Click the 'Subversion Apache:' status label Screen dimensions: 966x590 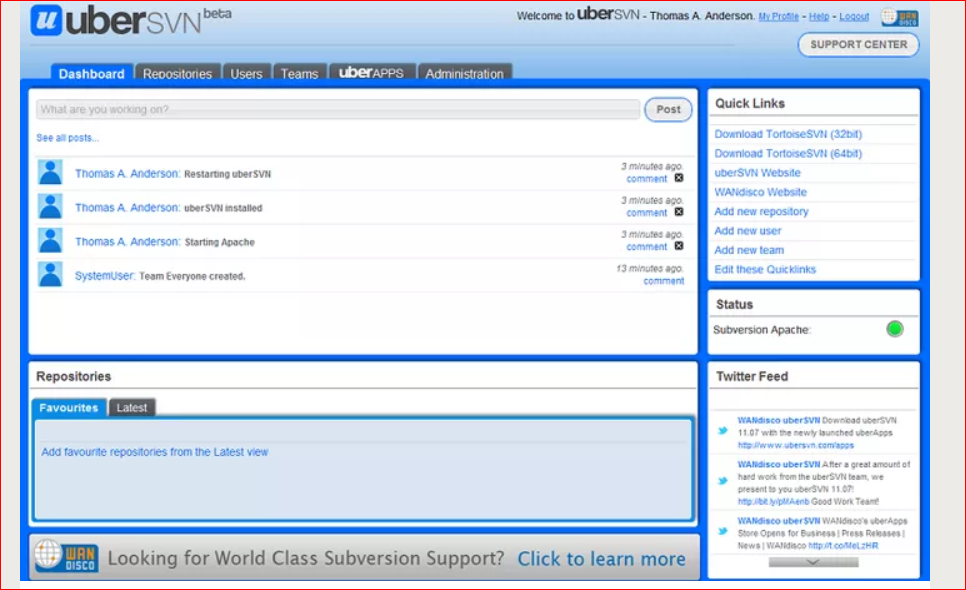point(761,329)
